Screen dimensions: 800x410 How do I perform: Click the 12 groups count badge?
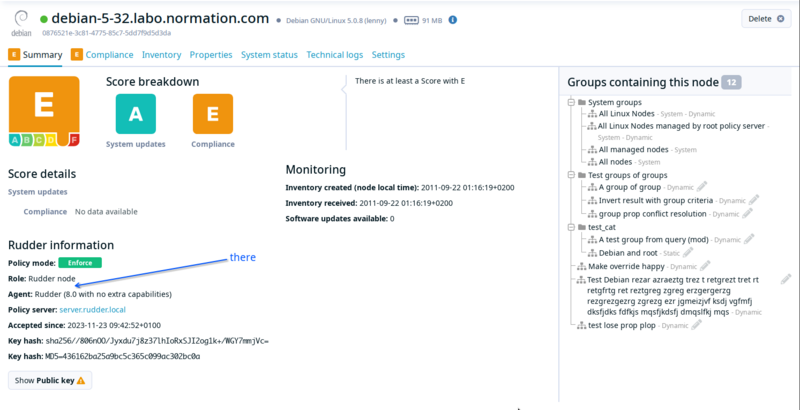tap(731, 82)
